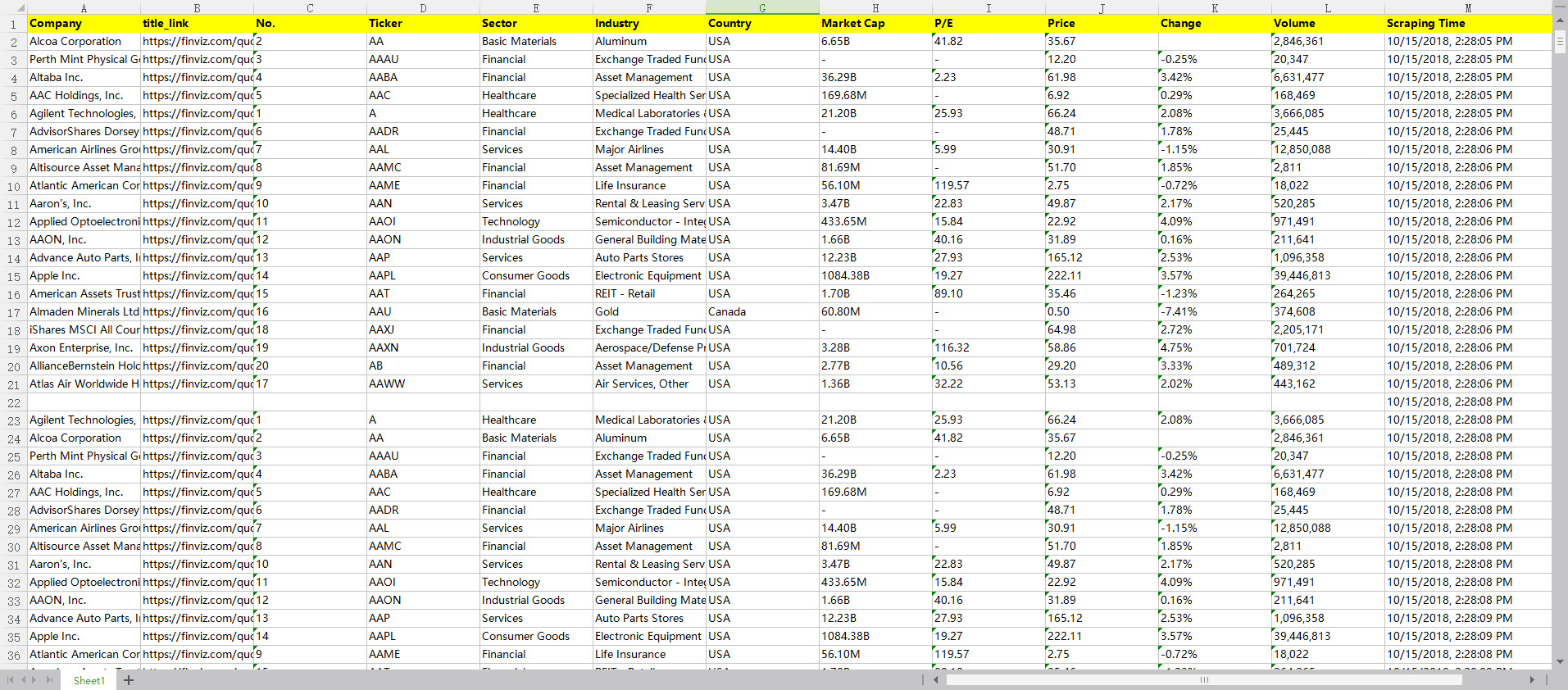Select row 36 by its row number
Viewport: 1568px width, 690px height.
tap(13, 655)
